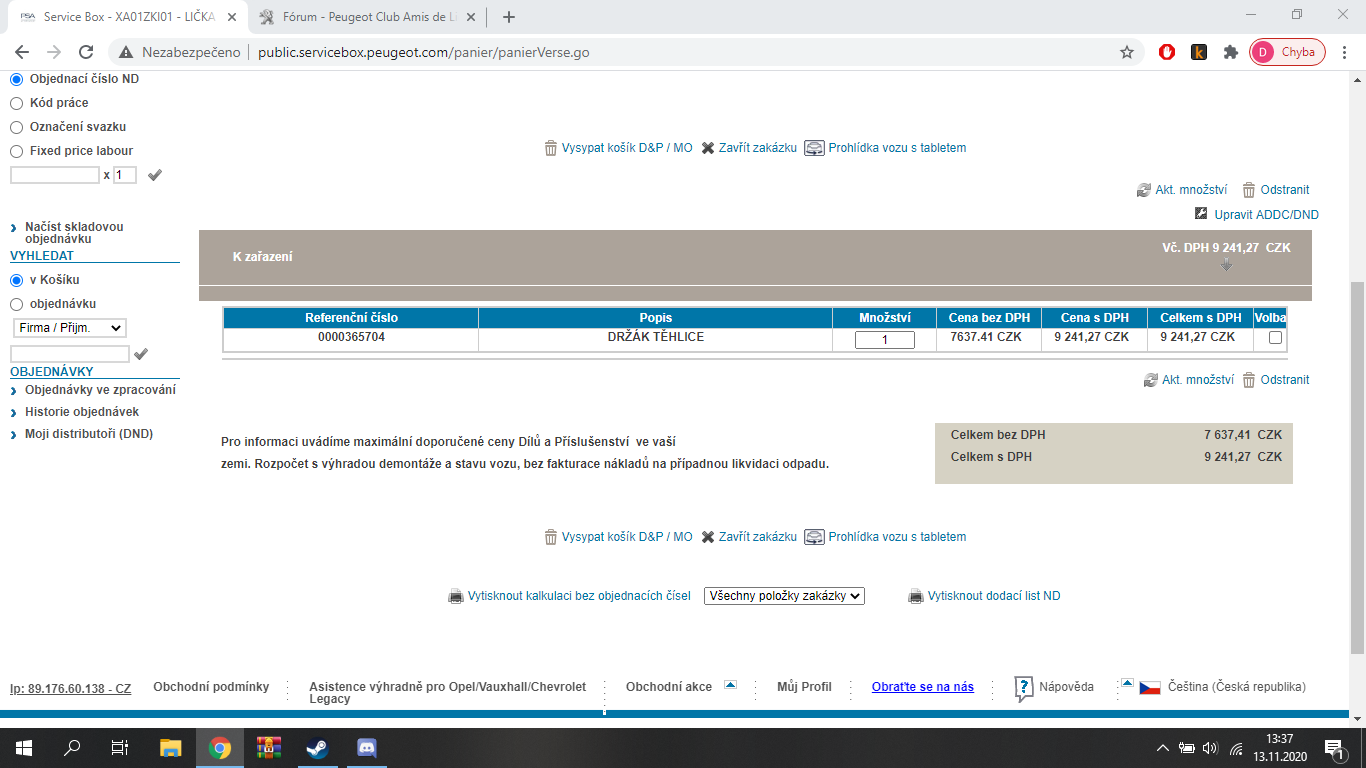Click the Odstranit link below the table
Screen dimensions: 1366x768
coord(1285,380)
